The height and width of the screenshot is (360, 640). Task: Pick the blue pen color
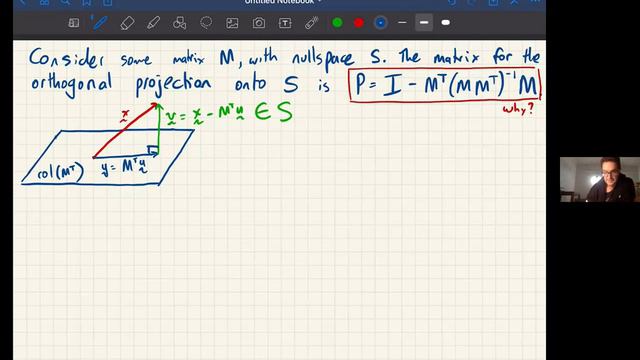point(380,23)
